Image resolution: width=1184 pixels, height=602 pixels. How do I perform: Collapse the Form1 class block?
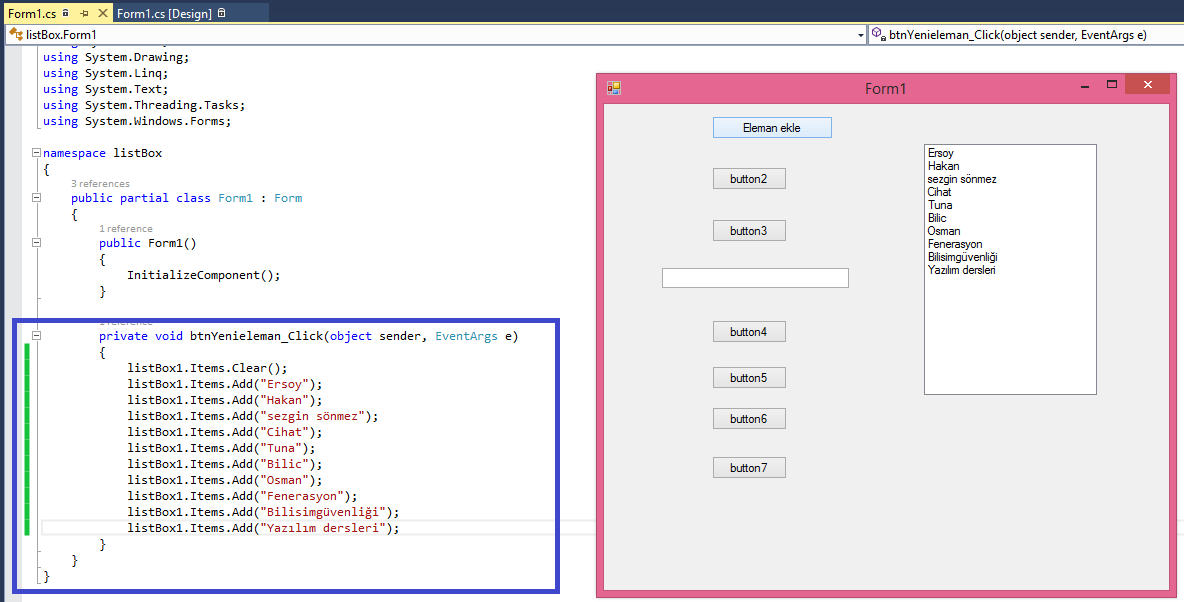[36, 198]
